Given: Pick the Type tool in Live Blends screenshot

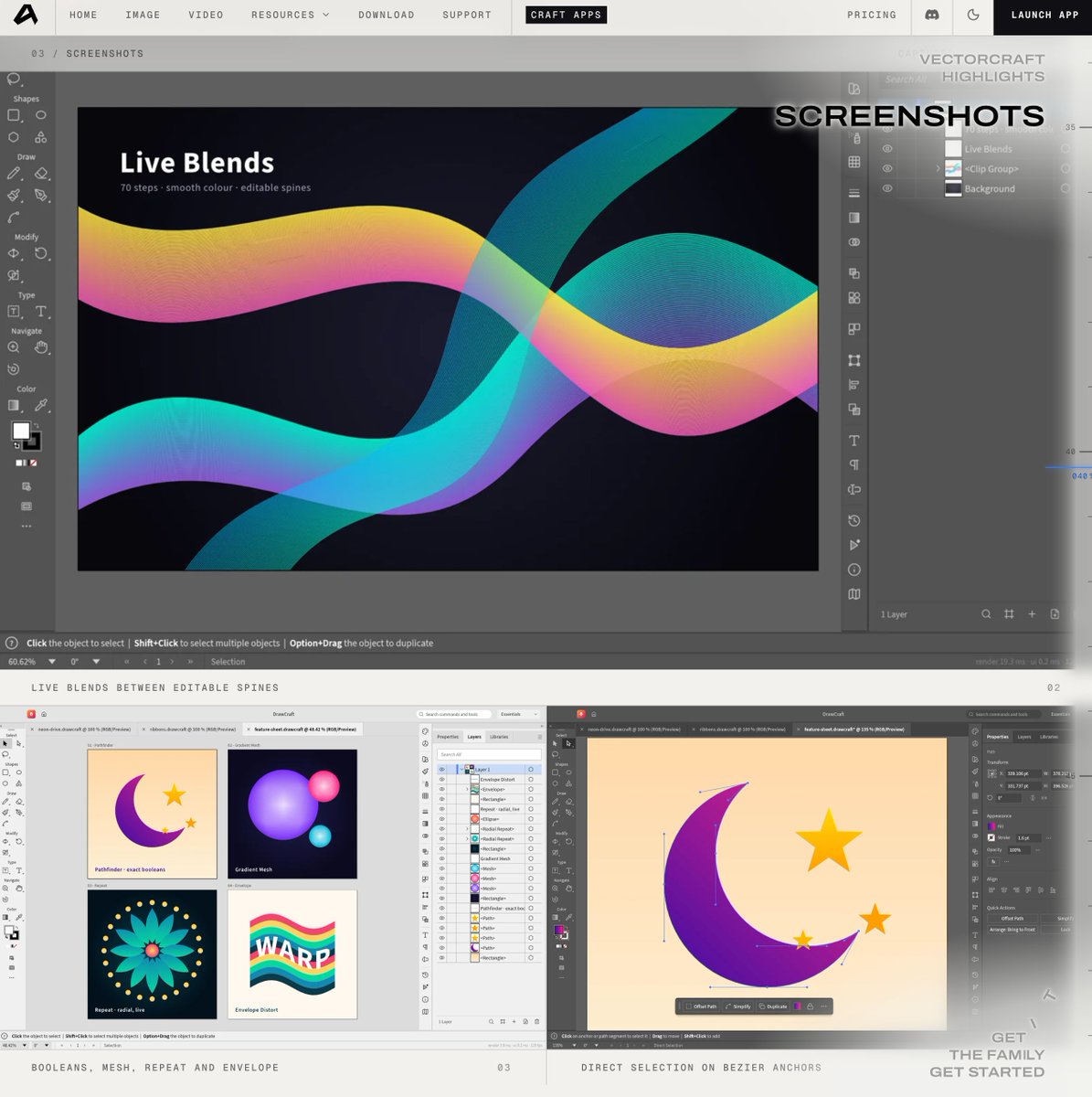Looking at the screenshot, I should click(x=41, y=312).
